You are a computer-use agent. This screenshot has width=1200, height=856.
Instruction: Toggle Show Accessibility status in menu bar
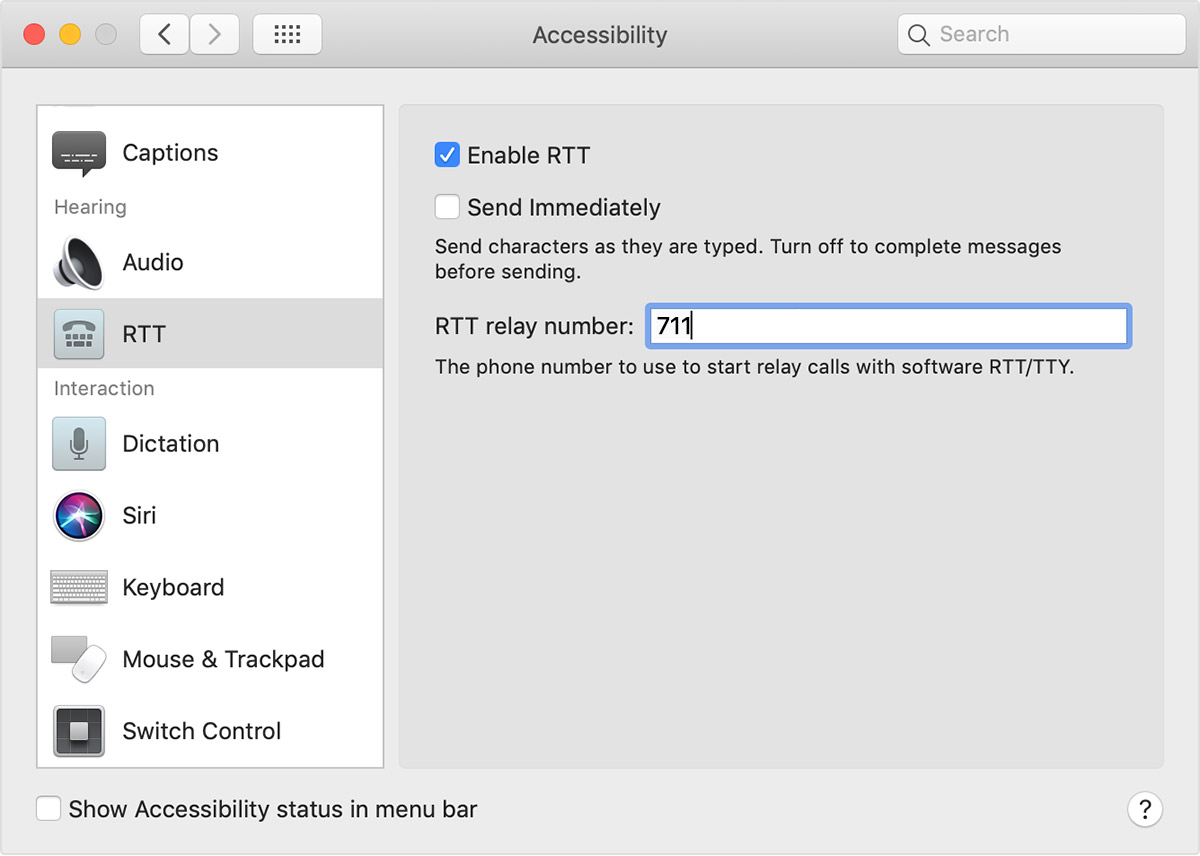(48, 809)
